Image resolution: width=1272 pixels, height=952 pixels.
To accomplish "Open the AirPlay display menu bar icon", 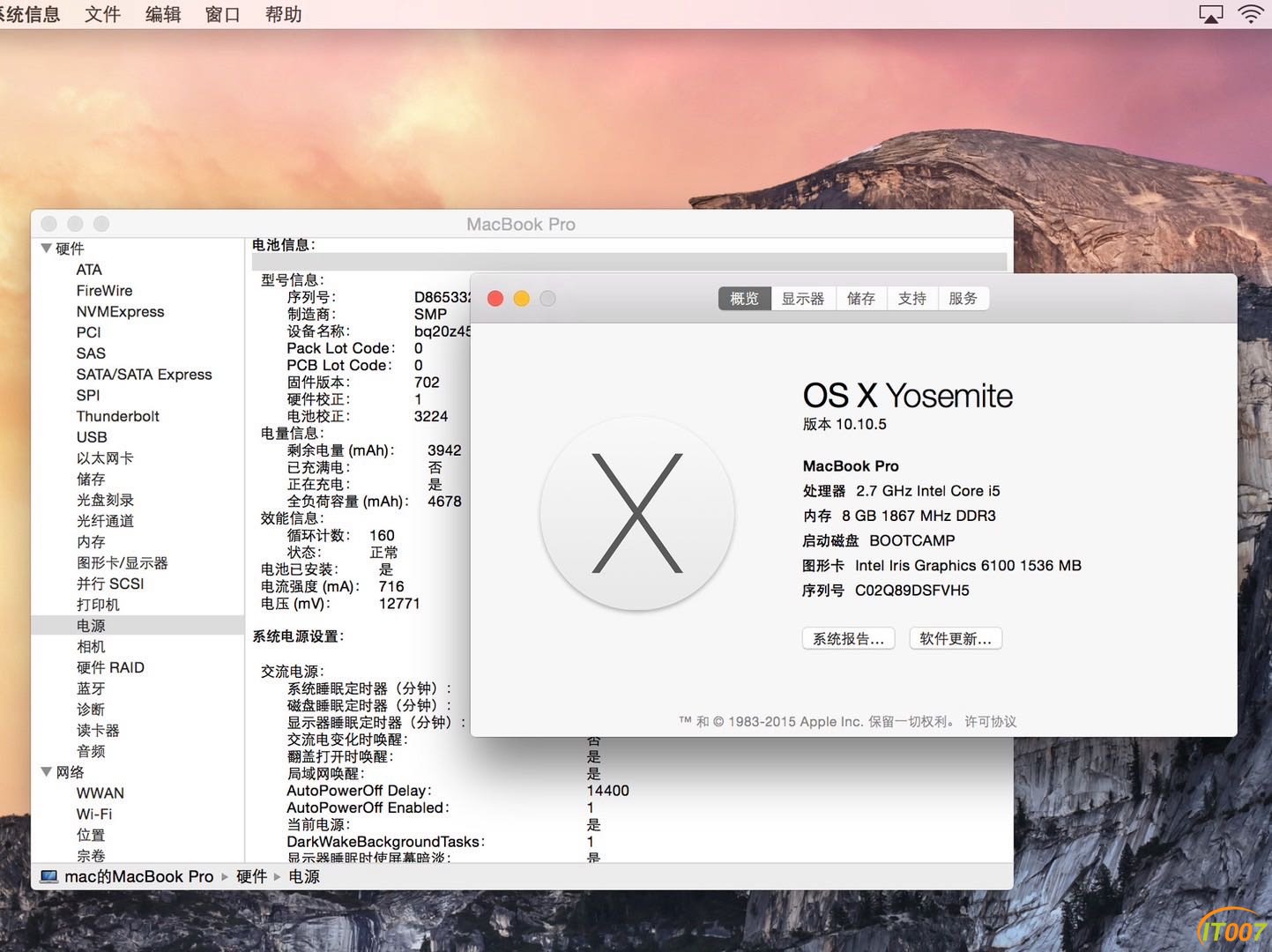I will tap(1211, 14).
